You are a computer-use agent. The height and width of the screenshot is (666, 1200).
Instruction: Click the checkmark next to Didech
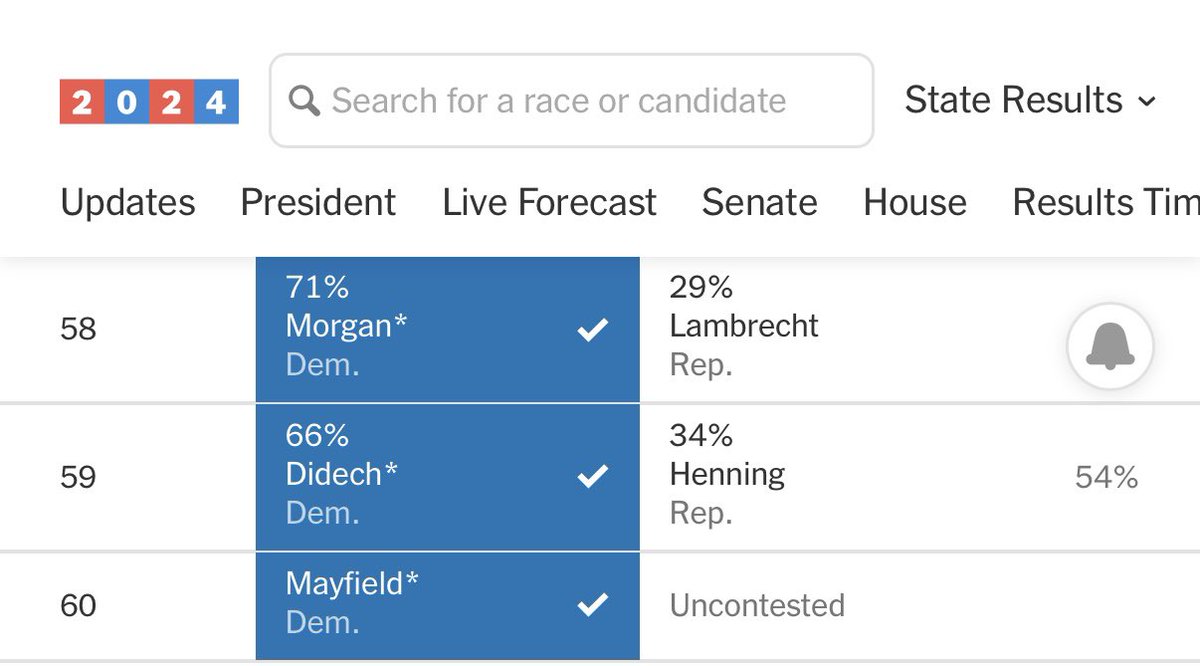593,477
